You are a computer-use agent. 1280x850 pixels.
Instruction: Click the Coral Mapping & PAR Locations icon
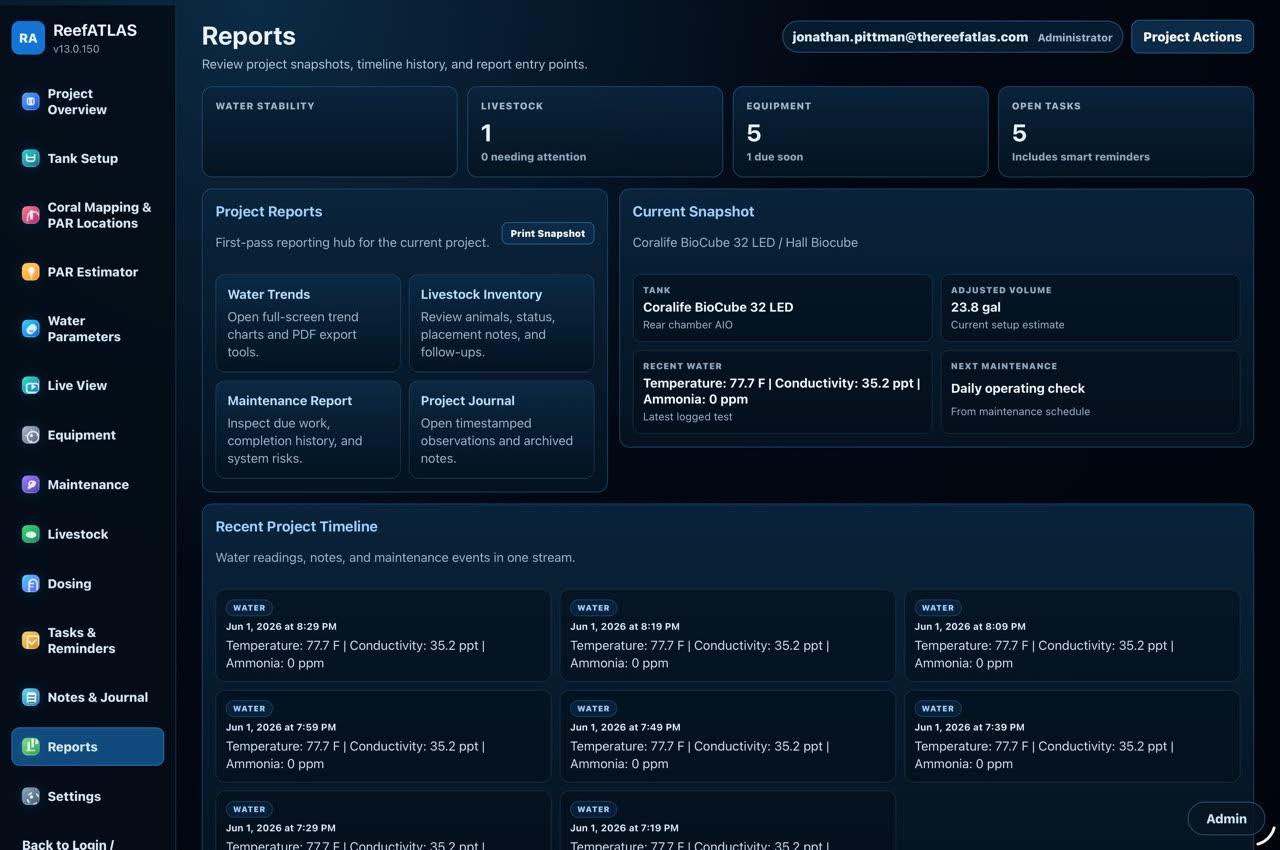pyautogui.click(x=31, y=215)
